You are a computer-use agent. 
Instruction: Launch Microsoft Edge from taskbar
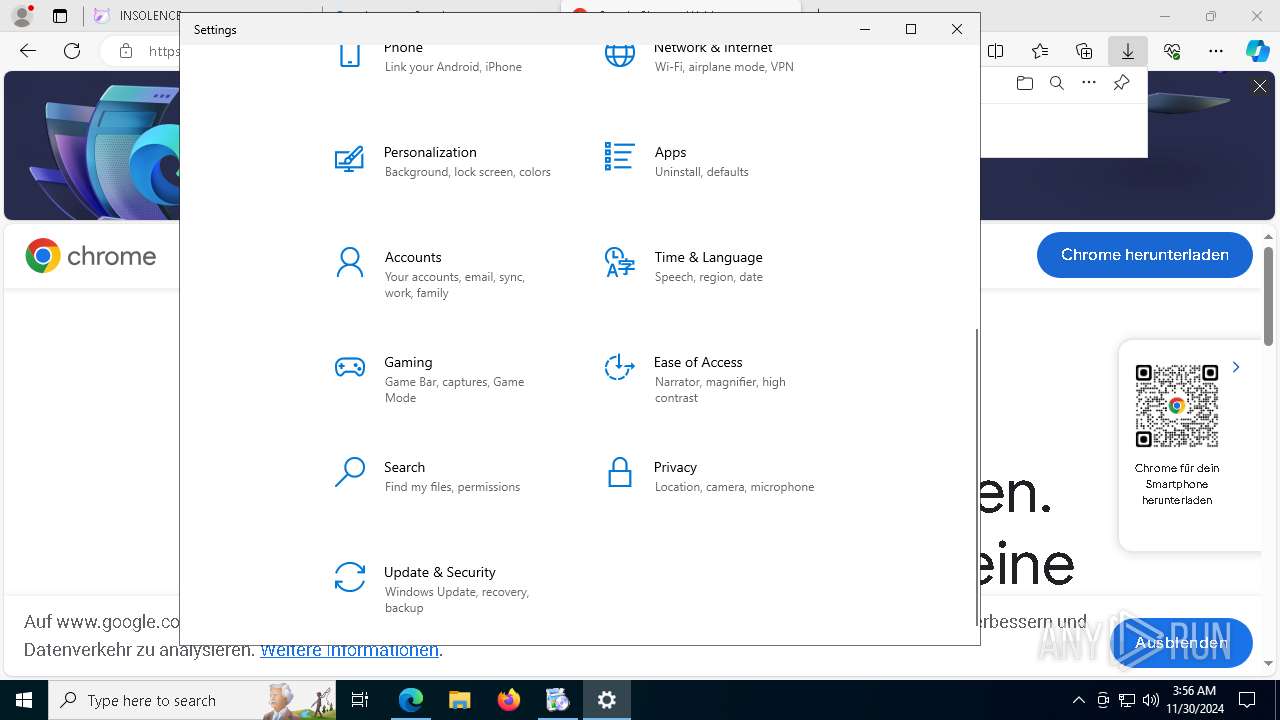point(411,700)
